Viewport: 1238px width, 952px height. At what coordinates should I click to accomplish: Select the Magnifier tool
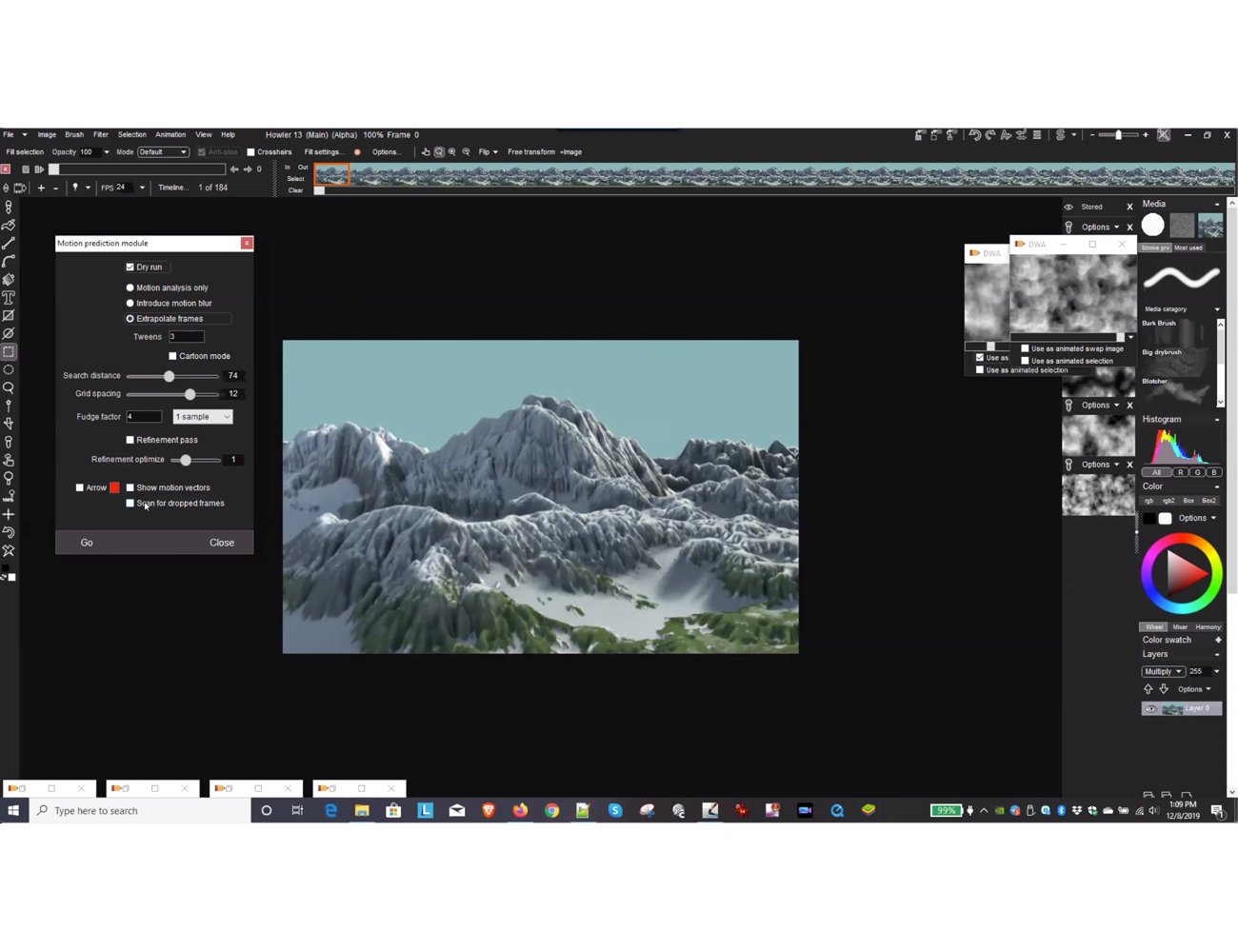click(x=9, y=388)
